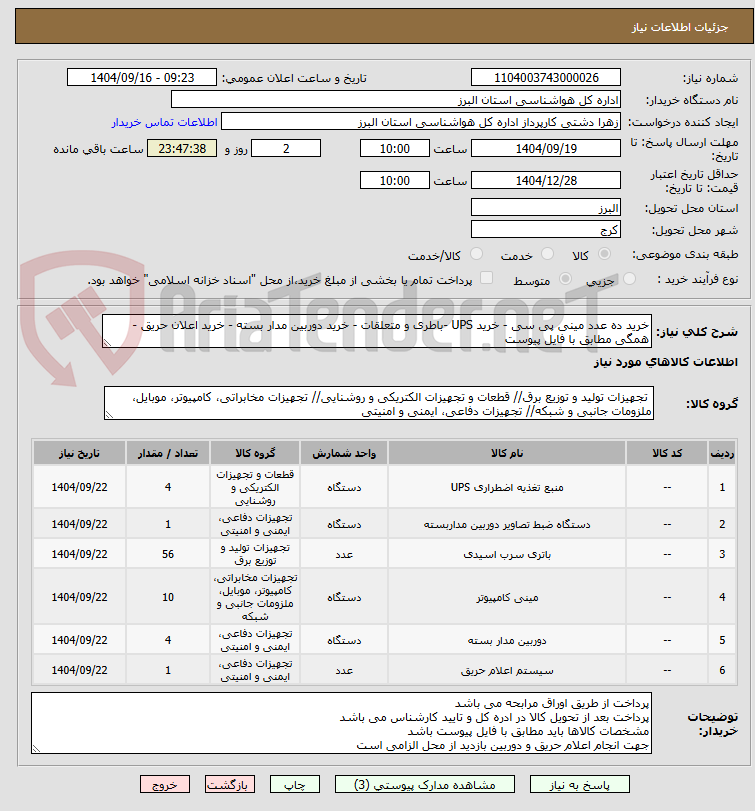Click the اطلاعات کالاهای مورد نیاز heading
Viewport: 755px width, 811px height.
[x=666, y=362]
